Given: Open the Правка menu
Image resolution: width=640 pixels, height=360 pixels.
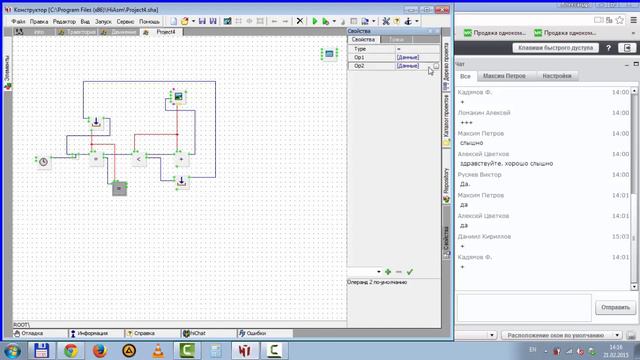Looking at the screenshot, I should tap(39, 21).
